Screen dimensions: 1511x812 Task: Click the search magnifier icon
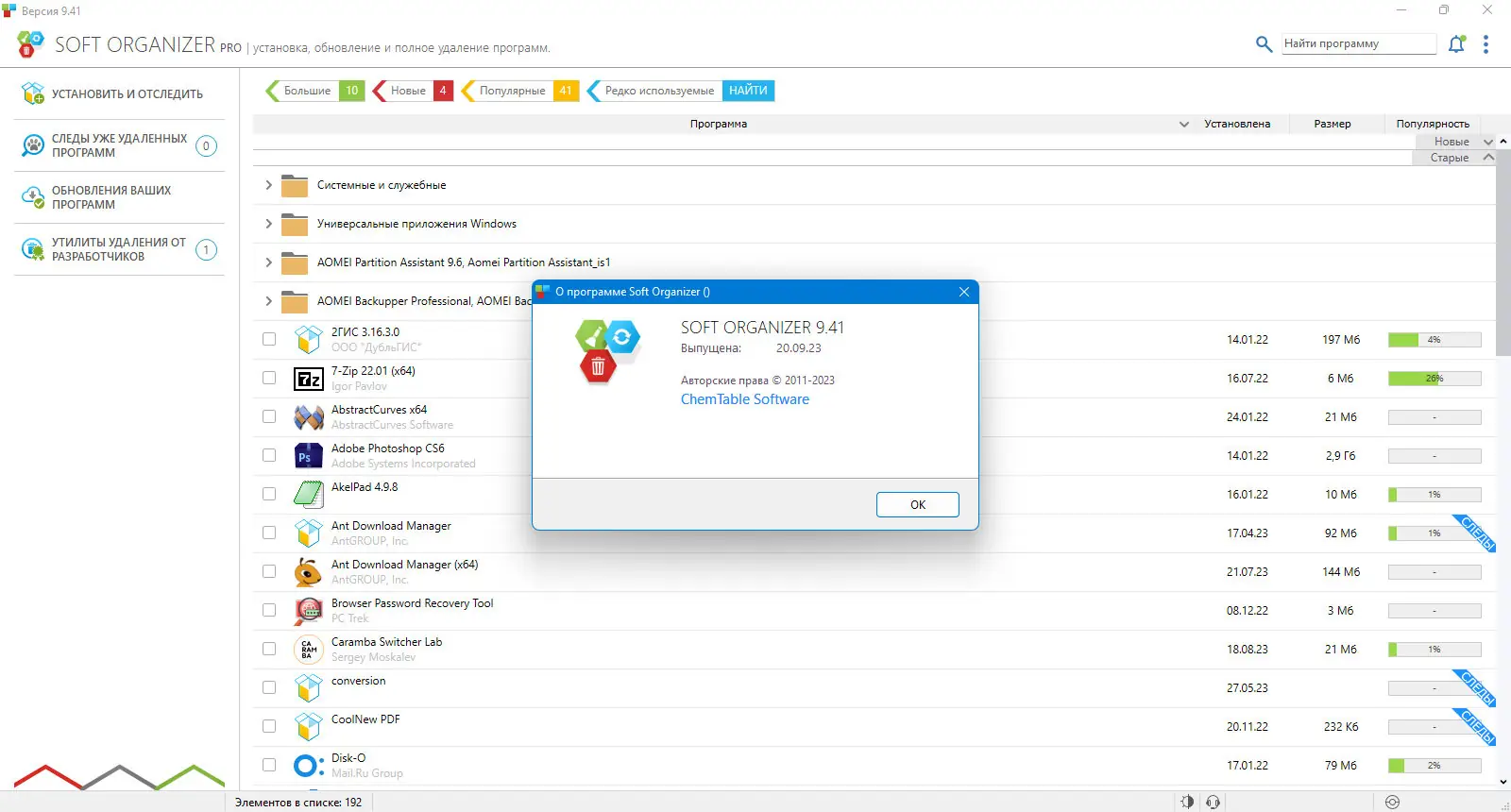(1264, 43)
